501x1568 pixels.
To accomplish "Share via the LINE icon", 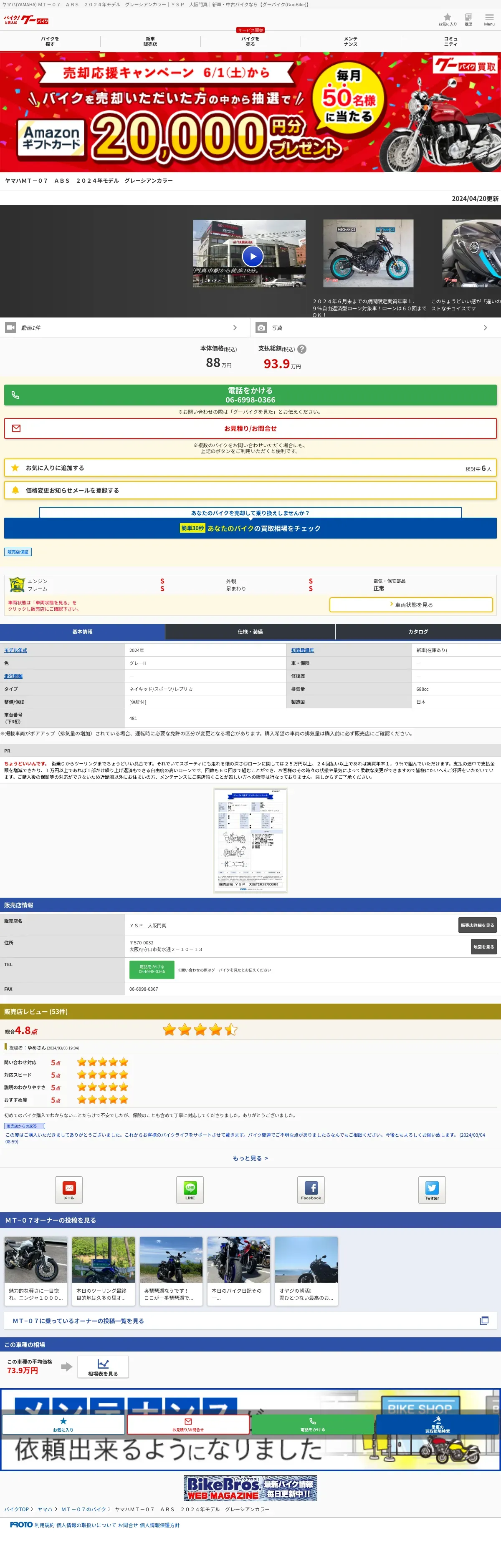I will click(x=190, y=1190).
